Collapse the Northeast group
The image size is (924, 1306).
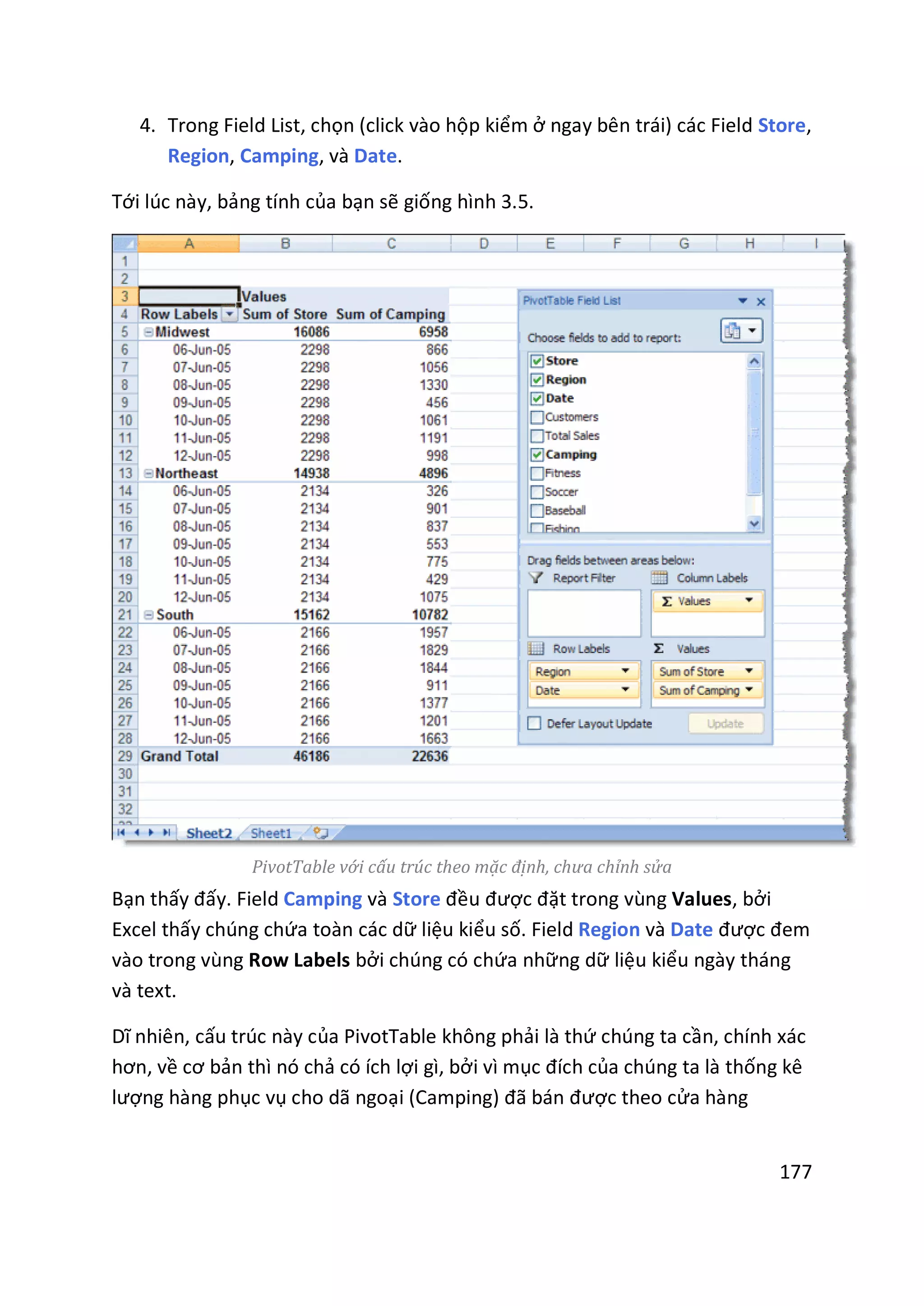pyautogui.click(x=148, y=473)
